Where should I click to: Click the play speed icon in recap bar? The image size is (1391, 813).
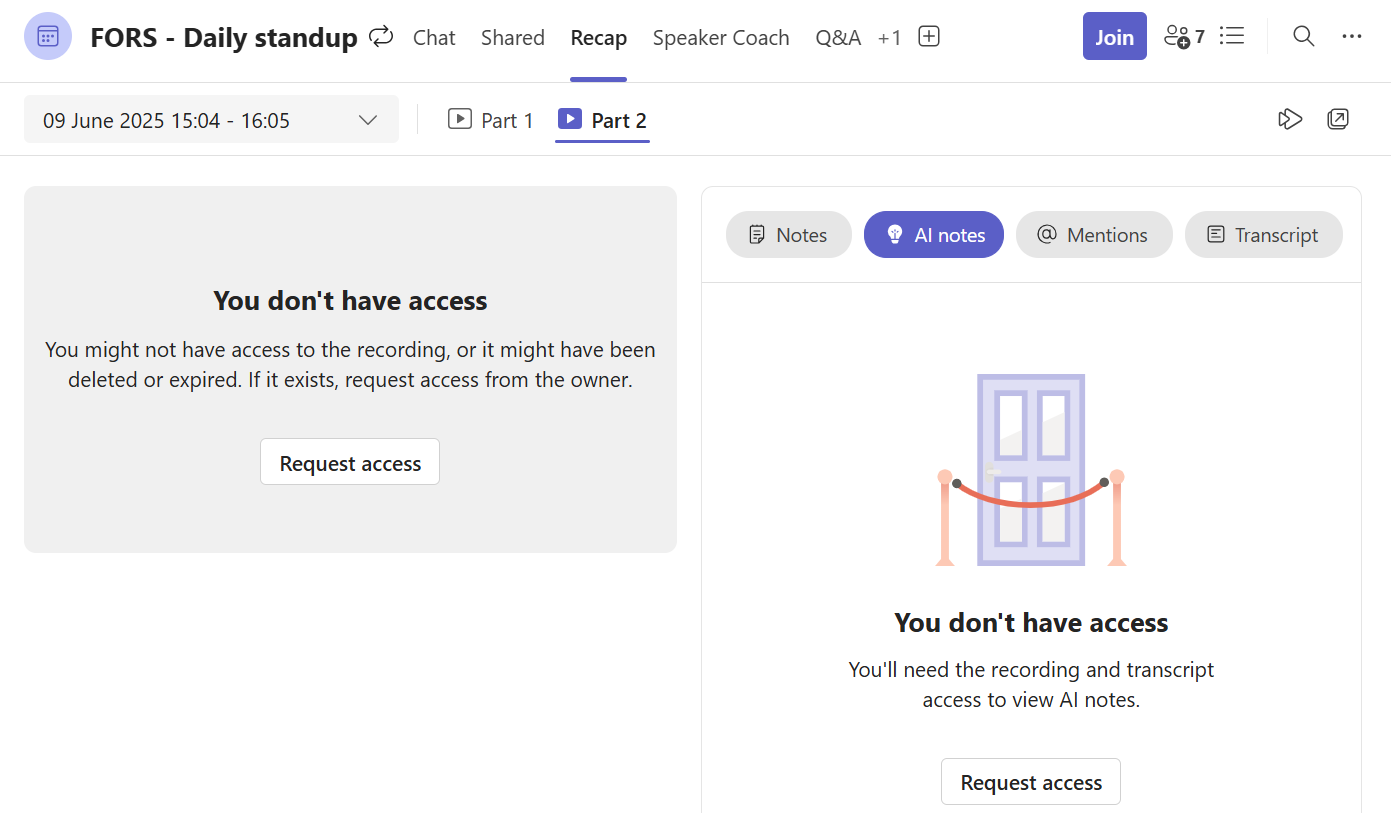[x=1290, y=120]
